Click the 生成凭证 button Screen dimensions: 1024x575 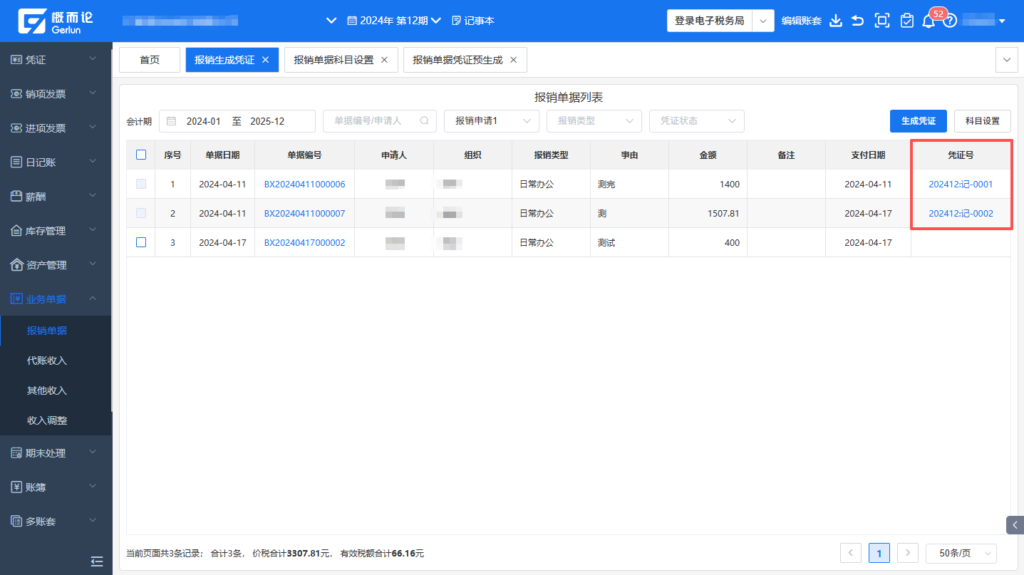tap(917, 121)
